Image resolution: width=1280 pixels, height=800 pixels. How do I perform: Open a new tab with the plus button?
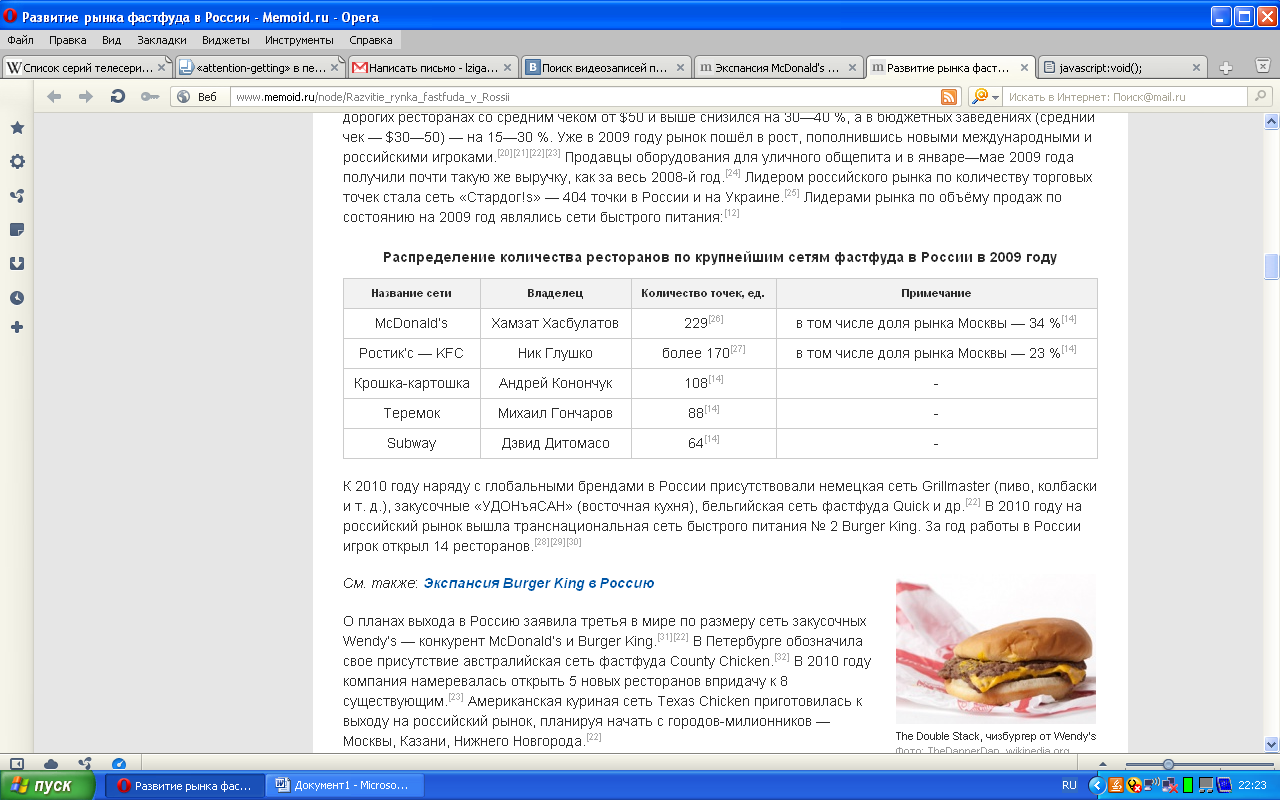[x=1226, y=68]
